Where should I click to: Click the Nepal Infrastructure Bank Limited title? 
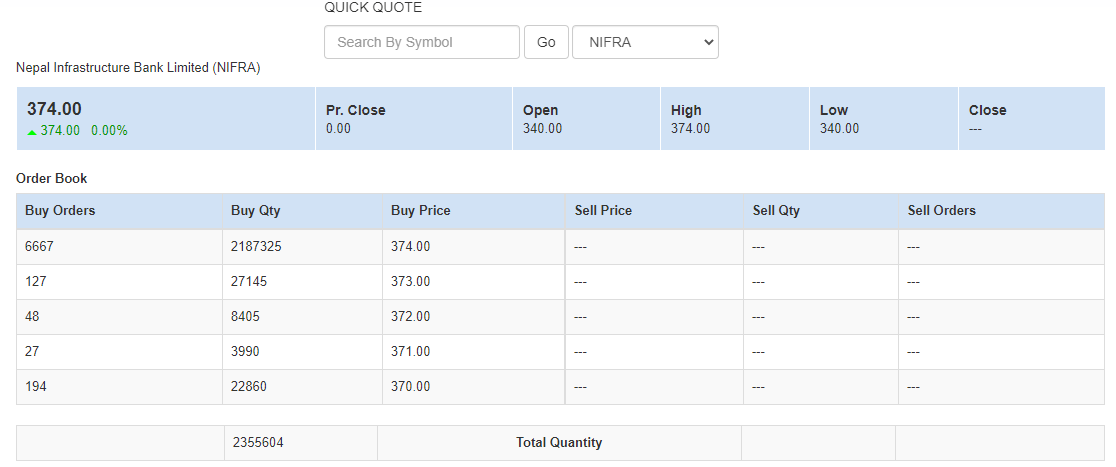[138, 68]
